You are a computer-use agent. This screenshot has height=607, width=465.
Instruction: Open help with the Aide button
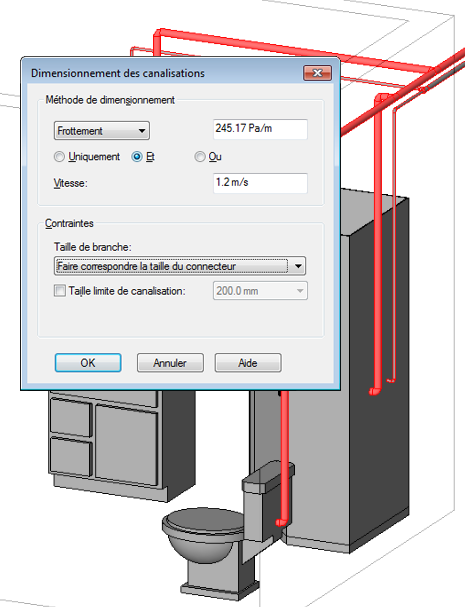pyautogui.click(x=248, y=363)
